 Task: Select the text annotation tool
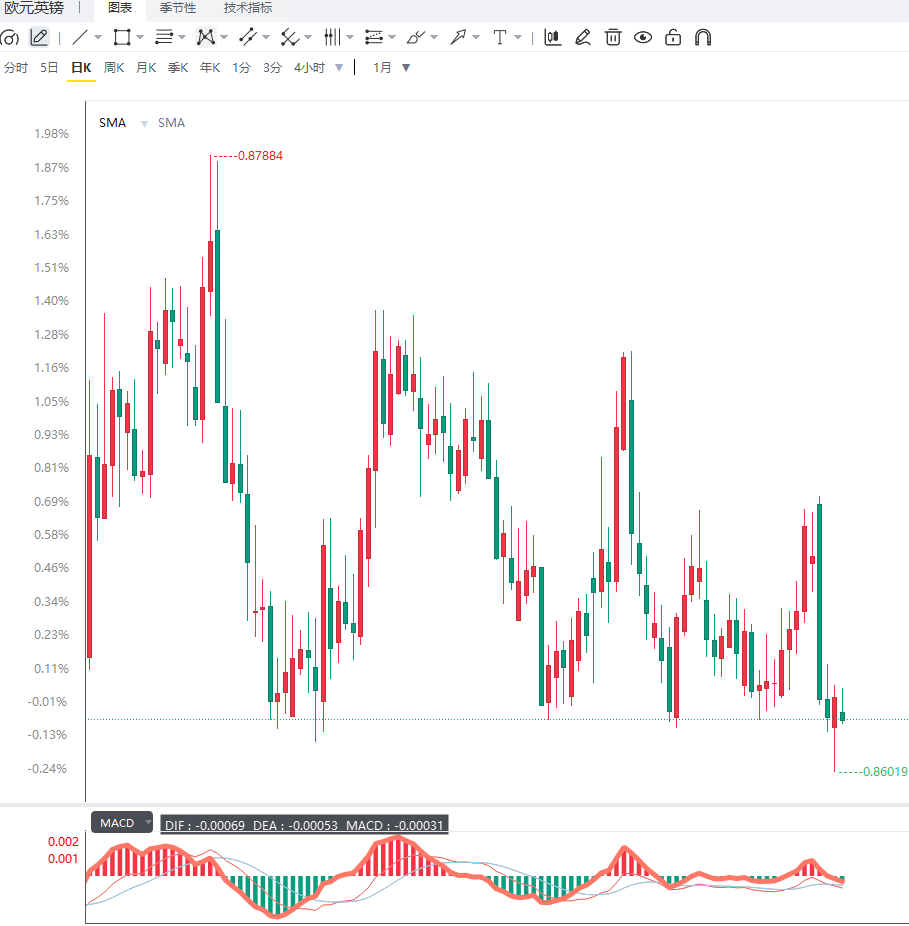click(x=500, y=38)
